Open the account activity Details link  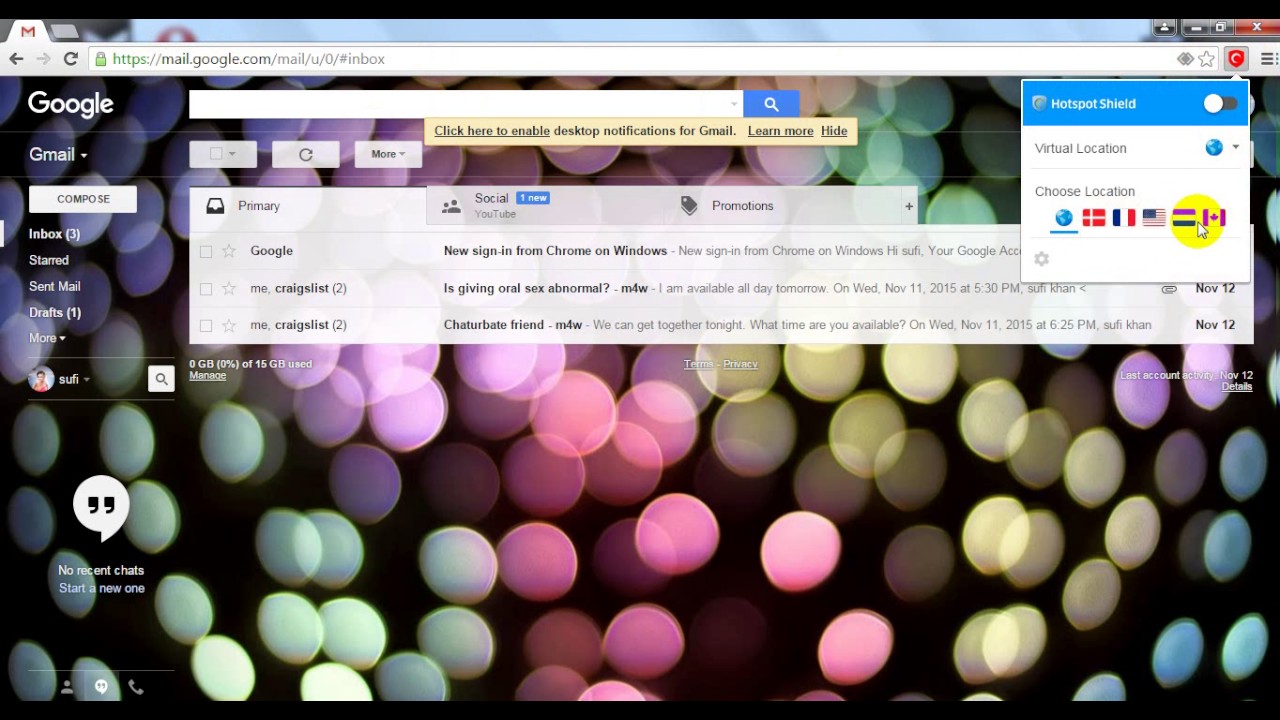click(x=1237, y=386)
